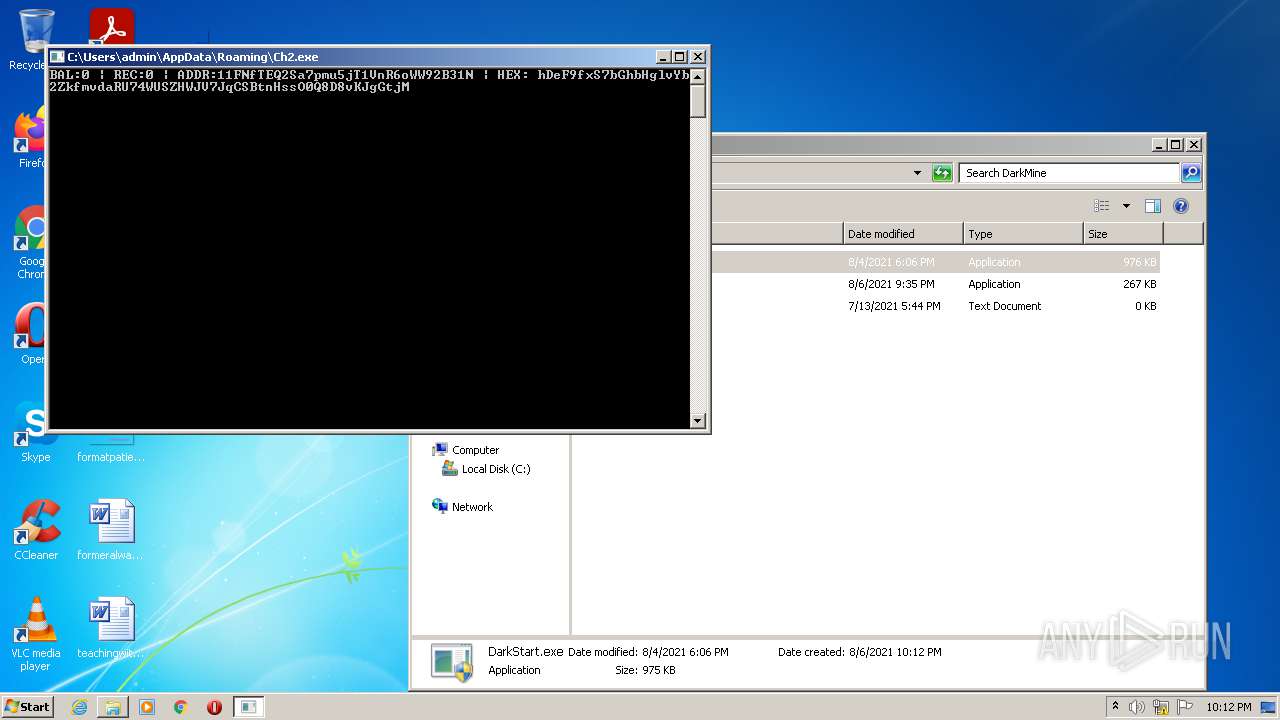Launch the Google Chrome desktop shortcut
Viewport: 1280px width, 720px height.
(x=30, y=243)
